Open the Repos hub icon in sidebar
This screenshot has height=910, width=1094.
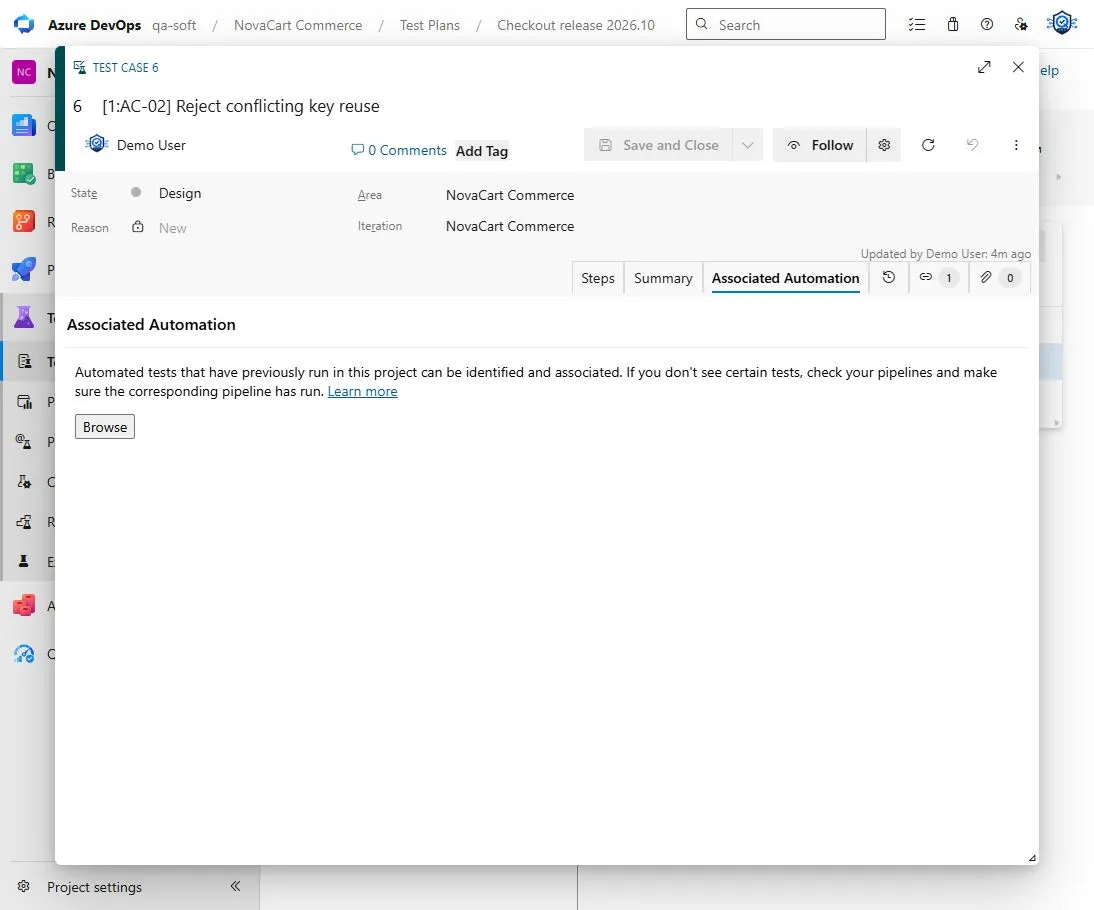coord(24,221)
